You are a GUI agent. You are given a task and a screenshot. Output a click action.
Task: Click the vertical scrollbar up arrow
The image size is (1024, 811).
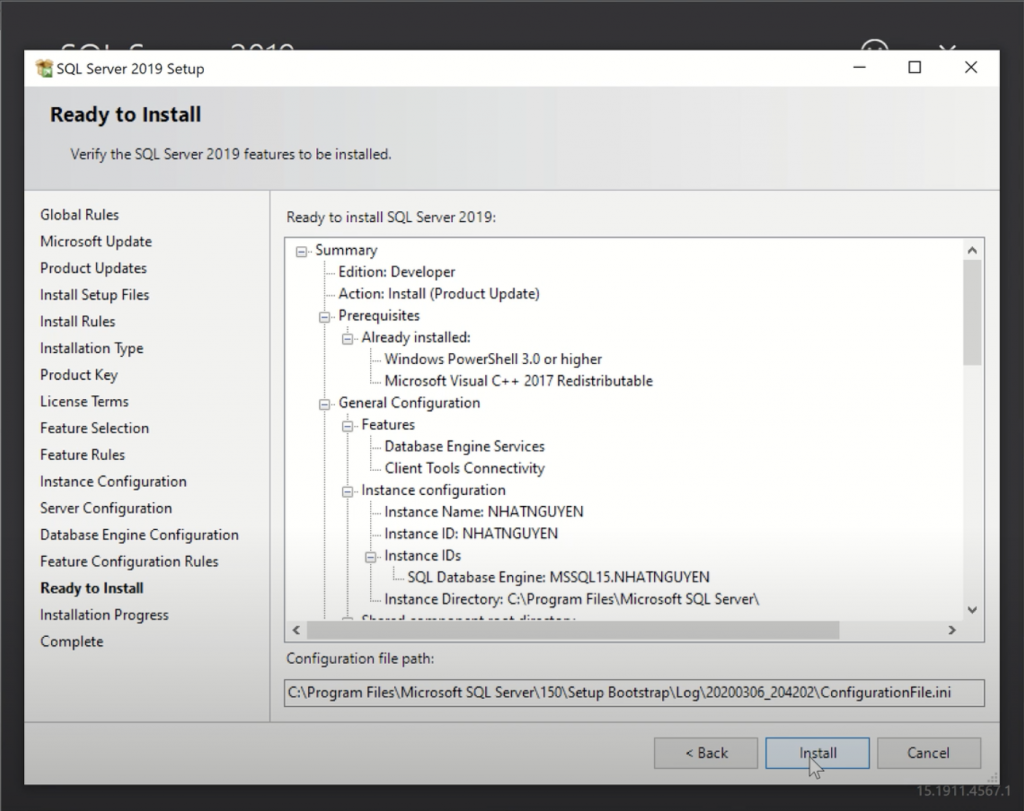point(972,250)
